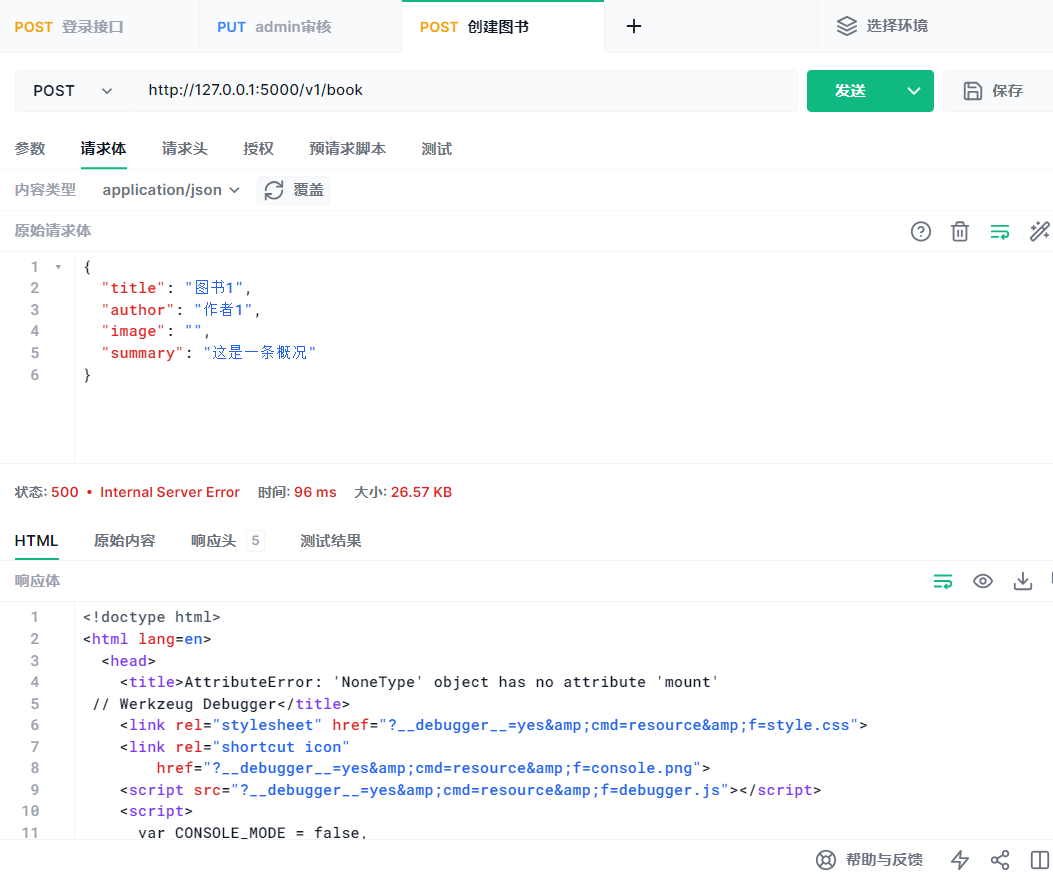This screenshot has width=1053, height=880.
Task: Toggle line wrap for the response body
Action: [943, 580]
